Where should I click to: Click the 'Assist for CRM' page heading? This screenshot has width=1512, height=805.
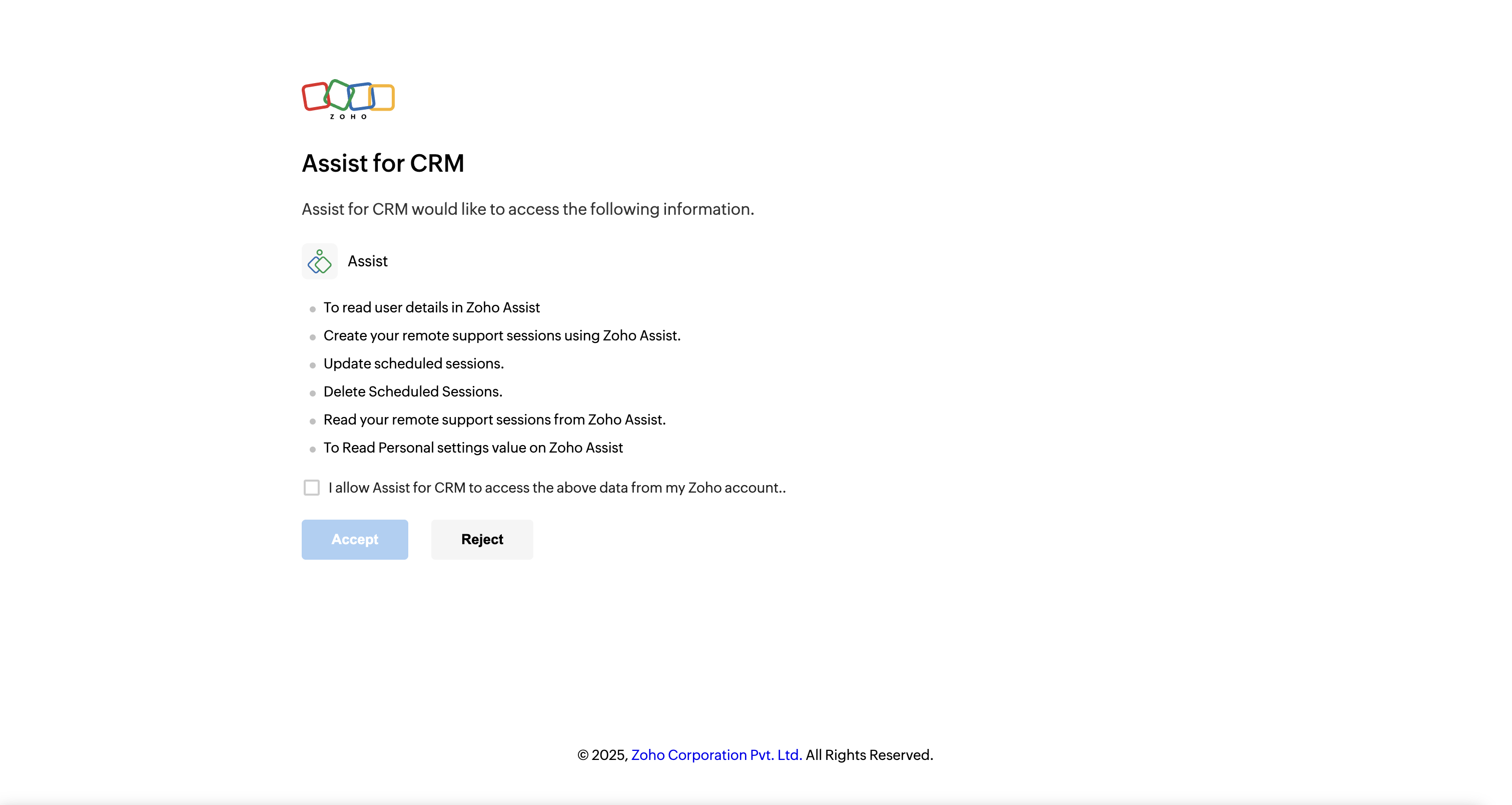tap(383, 163)
